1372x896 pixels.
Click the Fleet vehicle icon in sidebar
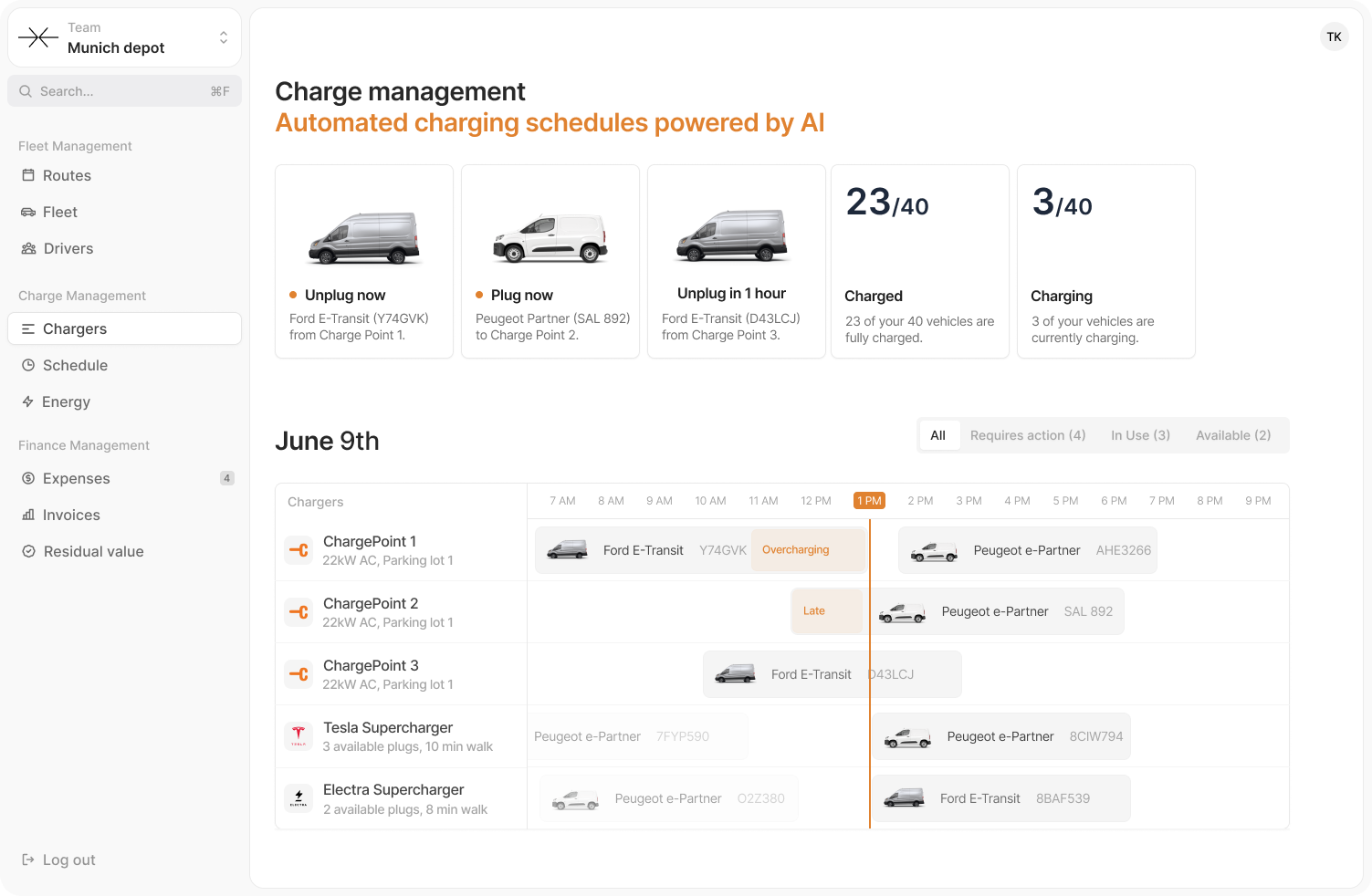pos(28,212)
